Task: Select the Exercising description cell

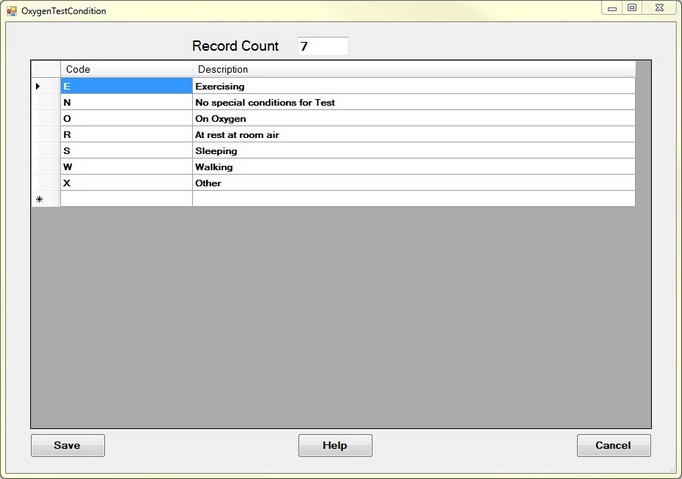Action: tap(413, 86)
